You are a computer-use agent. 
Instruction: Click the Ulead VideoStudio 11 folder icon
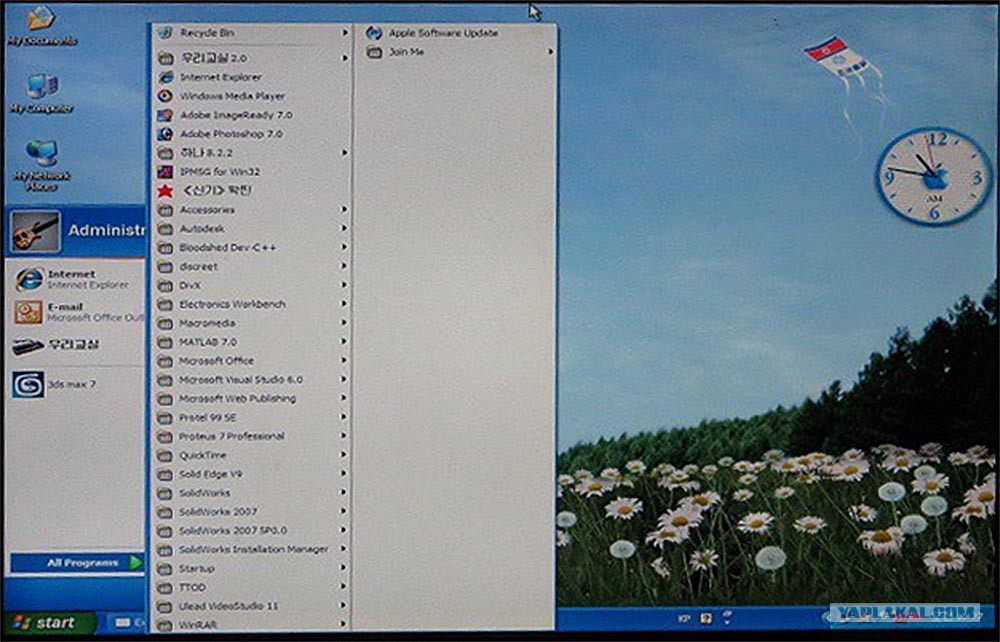tap(165, 606)
